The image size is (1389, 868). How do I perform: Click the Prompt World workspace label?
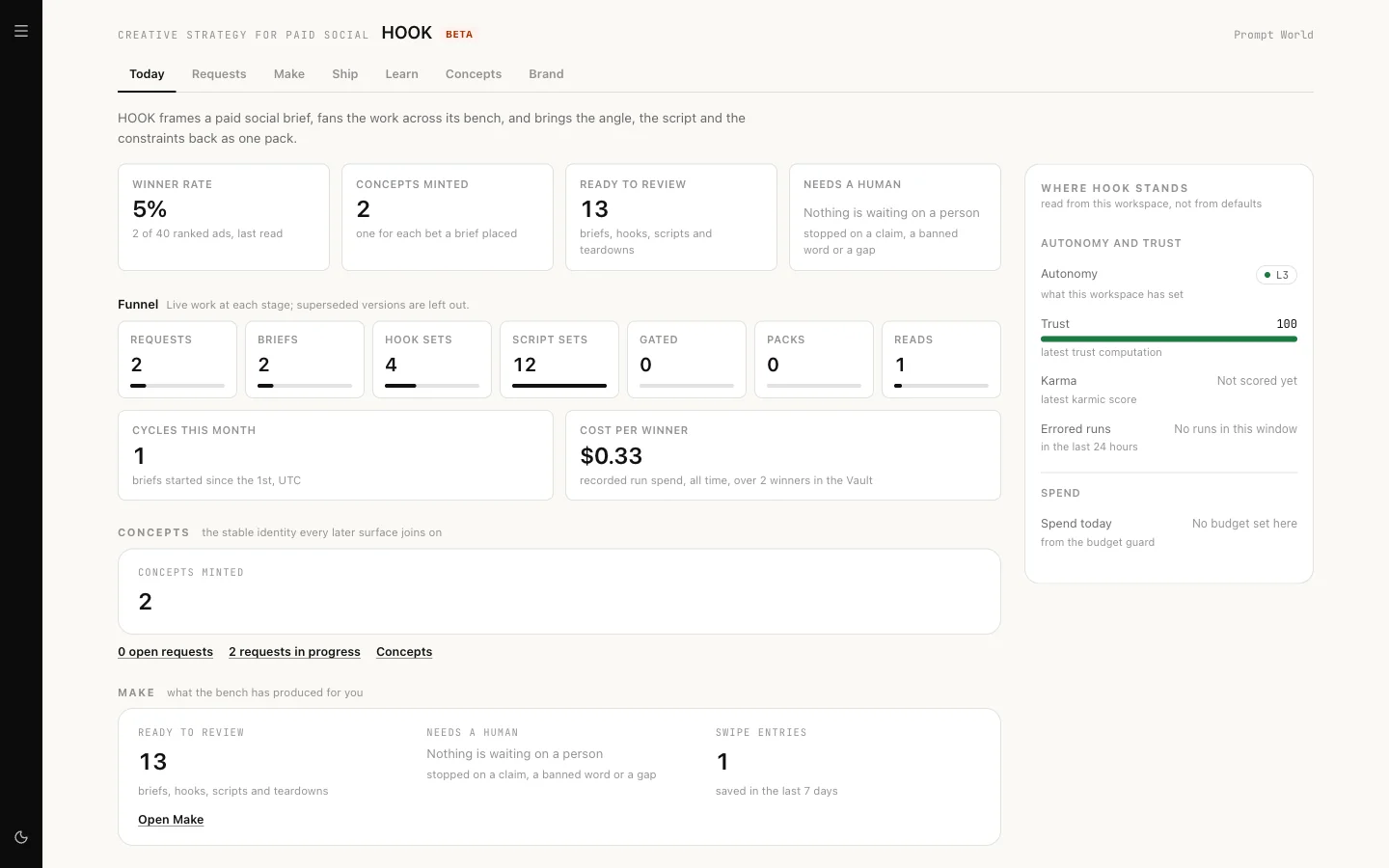1273,35
